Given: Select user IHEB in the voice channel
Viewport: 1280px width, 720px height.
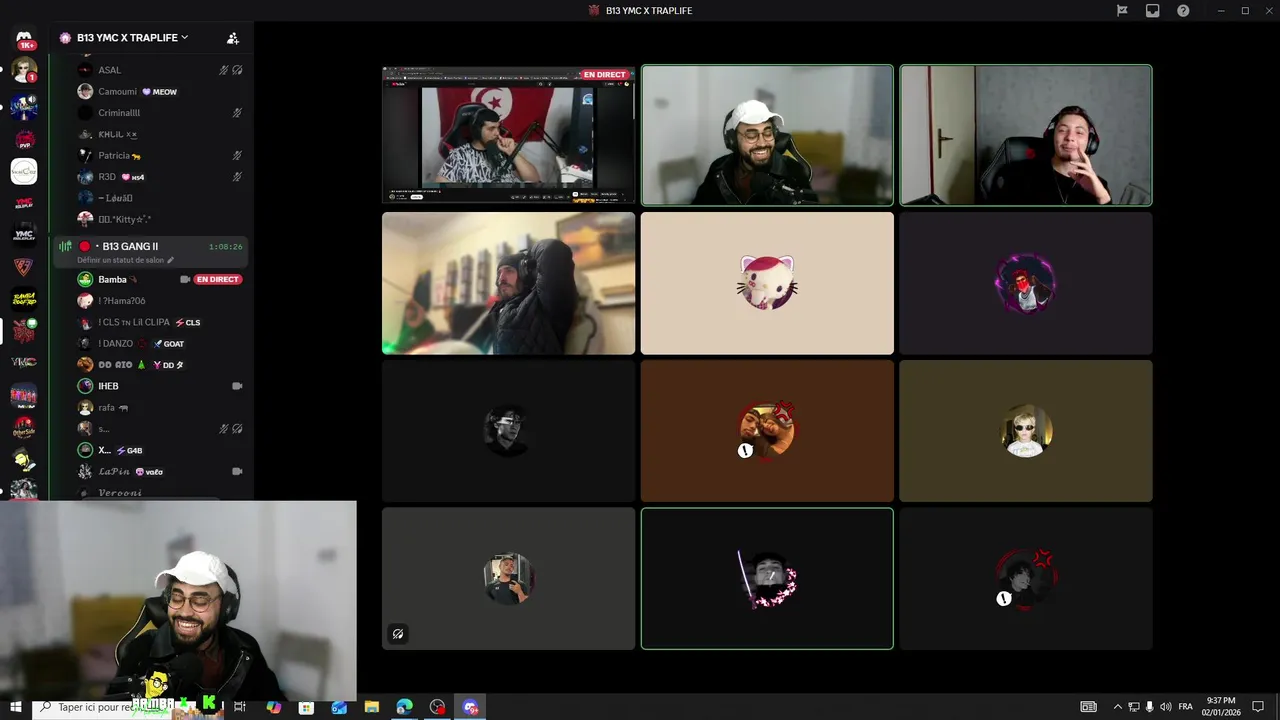Looking at the screenshot, I should pyautogui.click(x=108, y=386).
